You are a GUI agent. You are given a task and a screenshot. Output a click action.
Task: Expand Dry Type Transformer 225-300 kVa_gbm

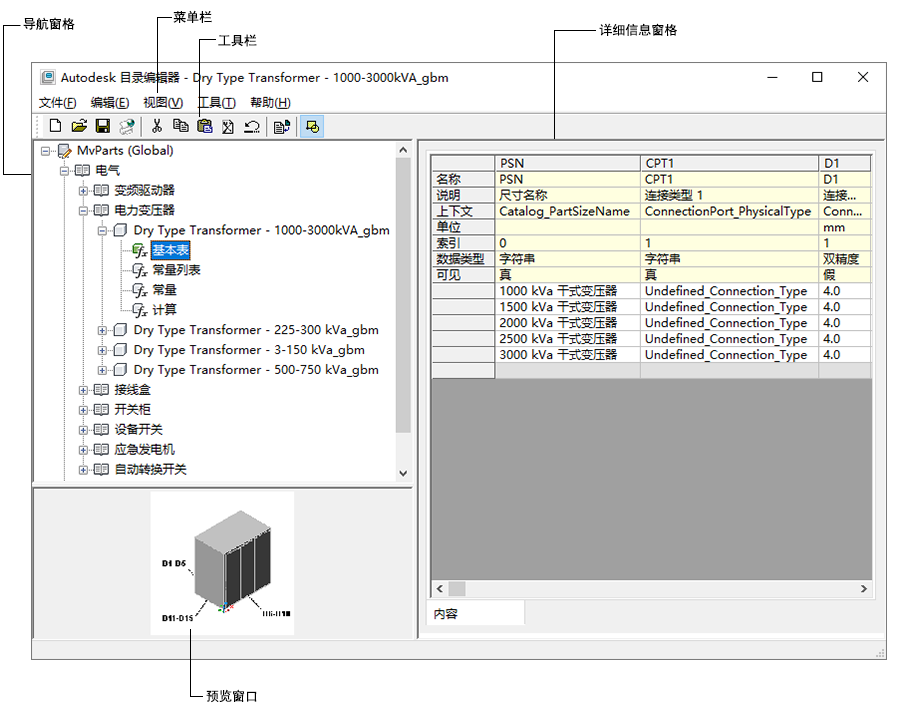click(102, 331)
